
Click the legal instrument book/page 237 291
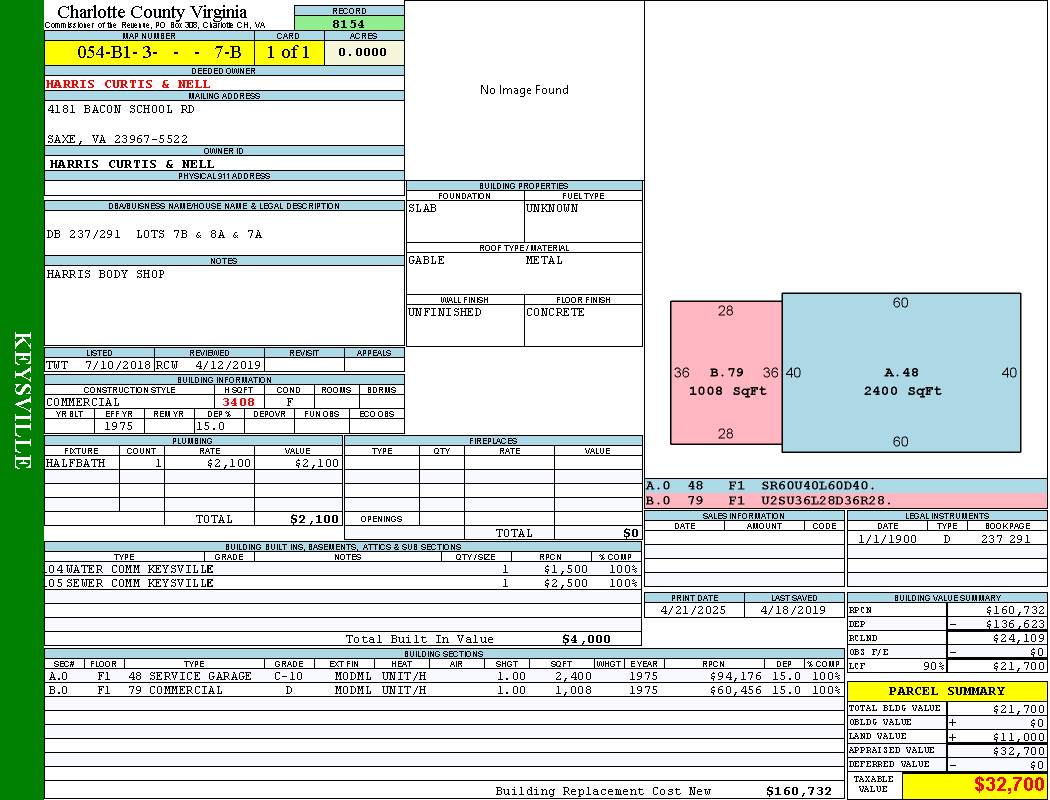(1004, 539)
